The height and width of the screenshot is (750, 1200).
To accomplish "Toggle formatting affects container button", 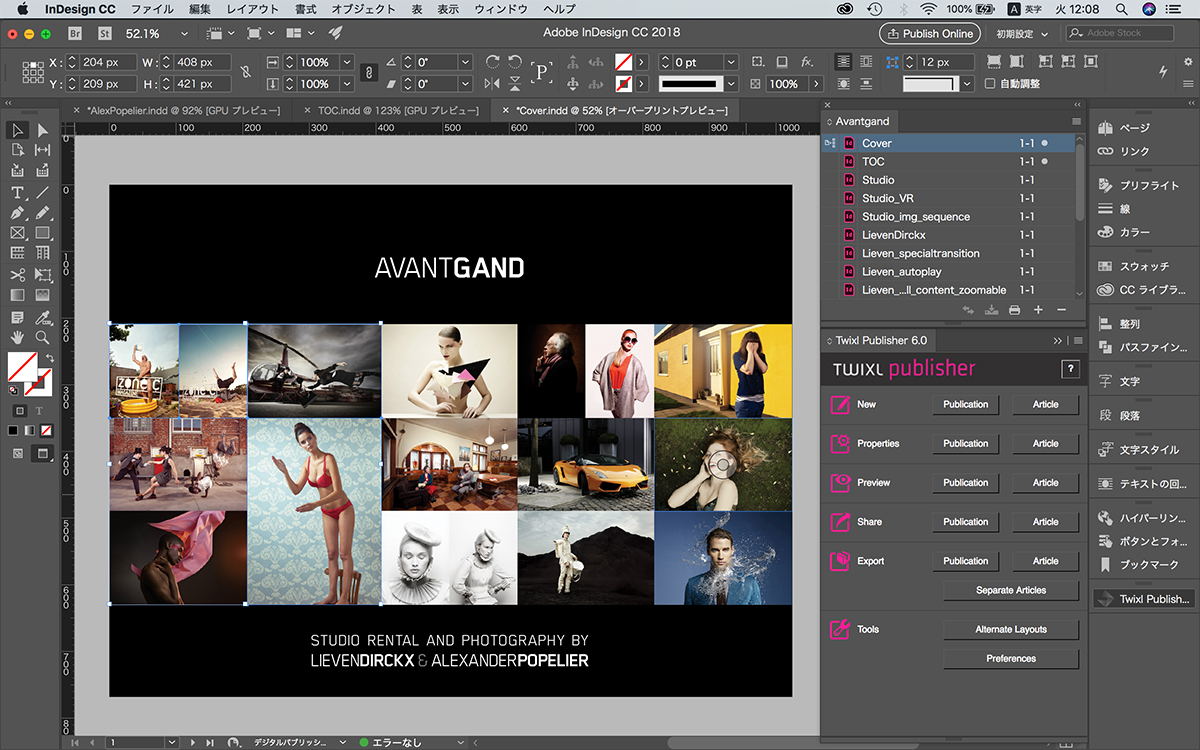I will [19, 411].
